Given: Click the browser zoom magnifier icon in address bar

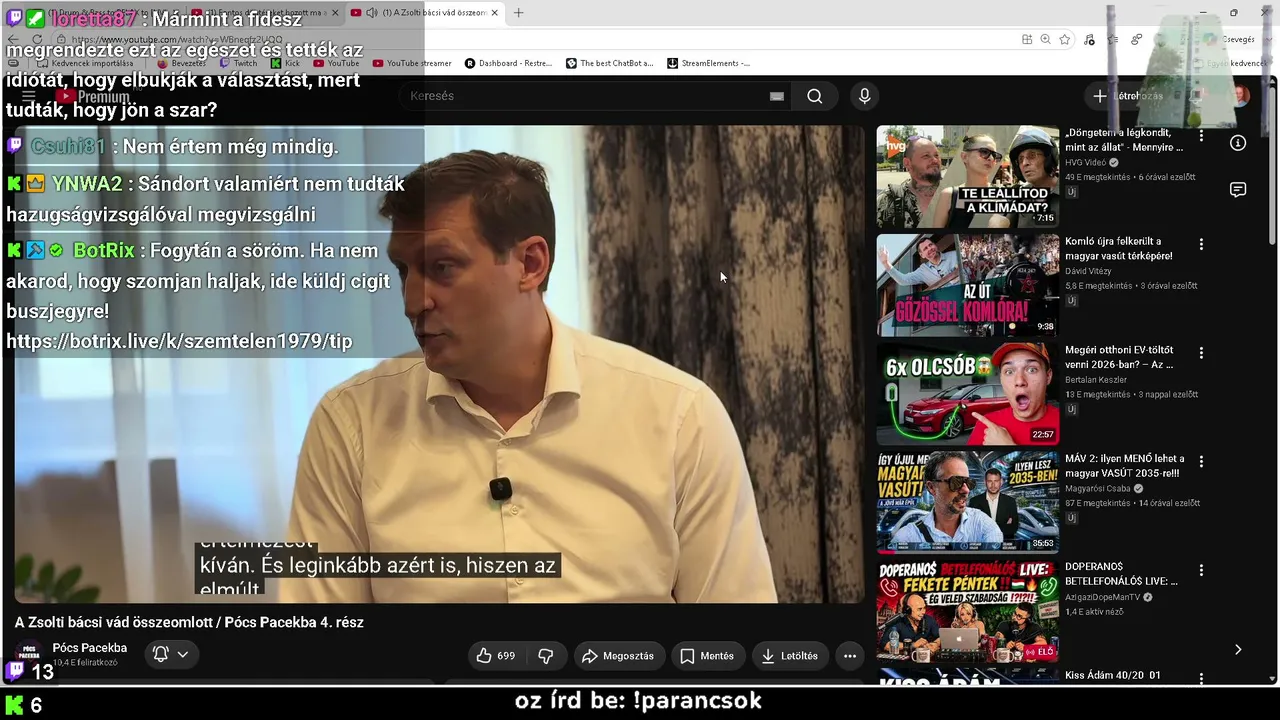Looking at the screenshot, I should [1045, 39].
